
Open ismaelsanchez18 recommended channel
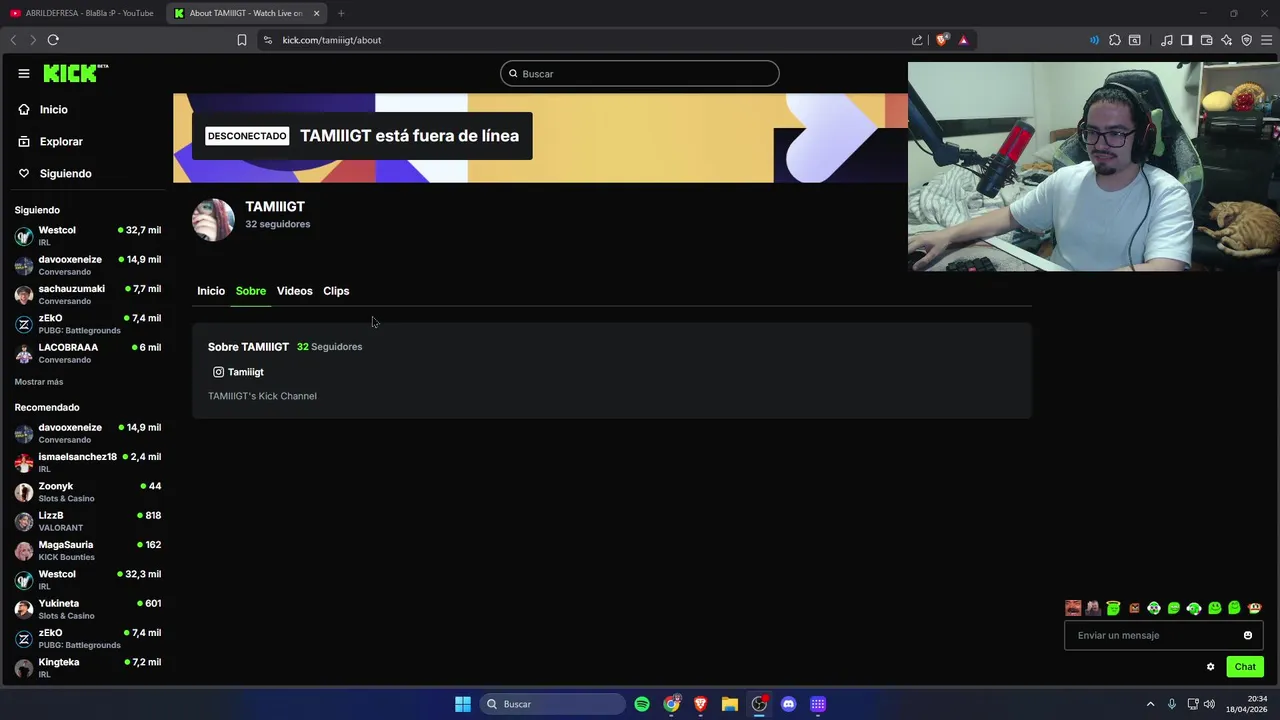tap(88, 462)
